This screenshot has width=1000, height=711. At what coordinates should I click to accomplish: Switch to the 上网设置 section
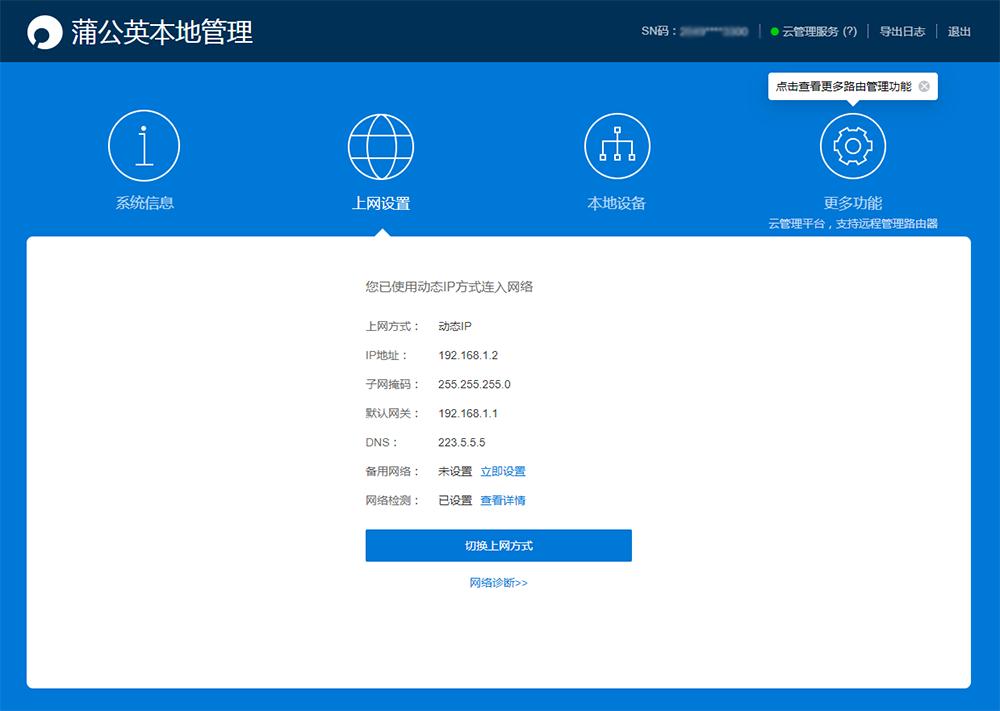[380, 201]
